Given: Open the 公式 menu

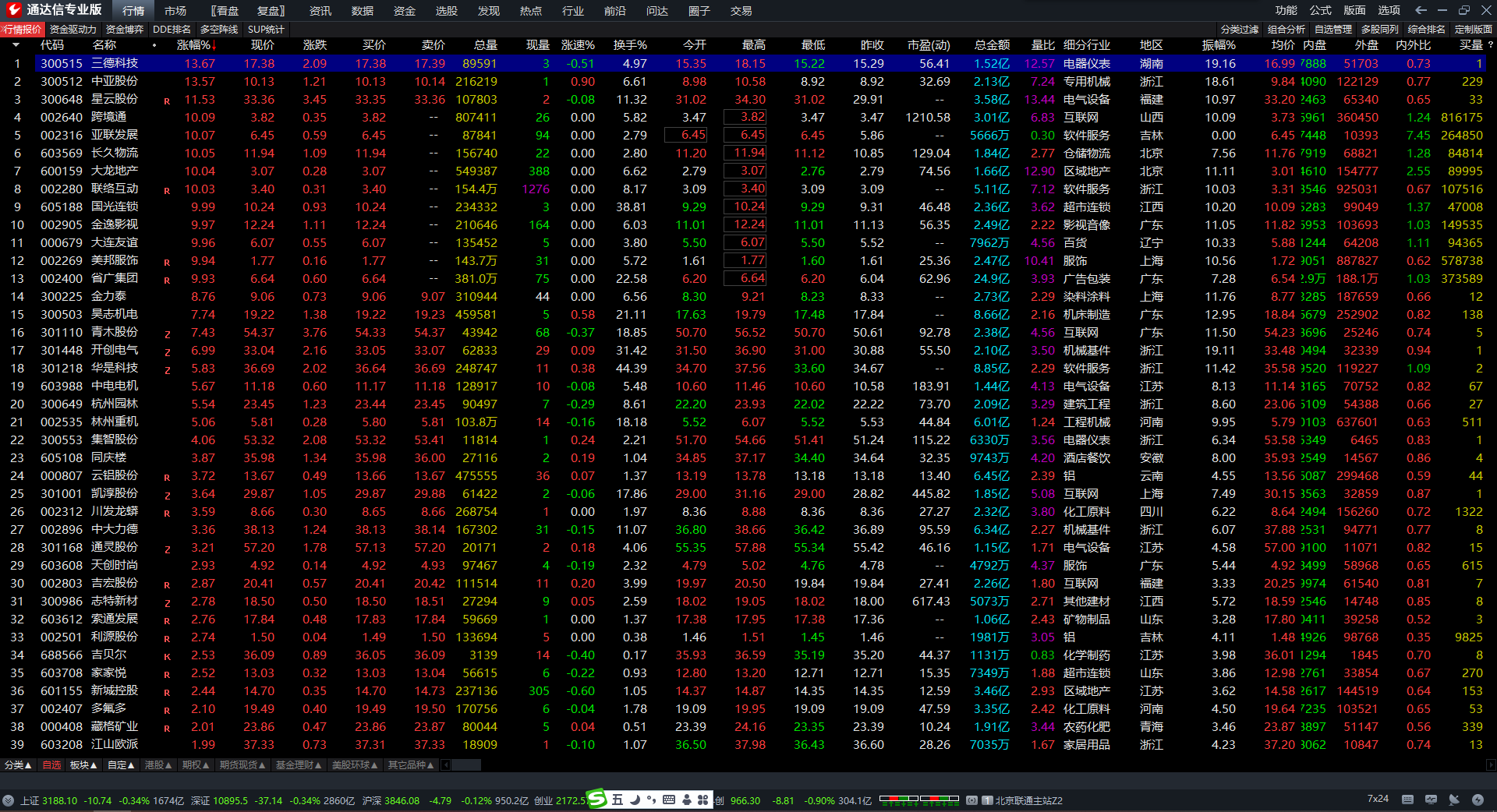Looking at the screenshot, I should (x=1321, y=10).
